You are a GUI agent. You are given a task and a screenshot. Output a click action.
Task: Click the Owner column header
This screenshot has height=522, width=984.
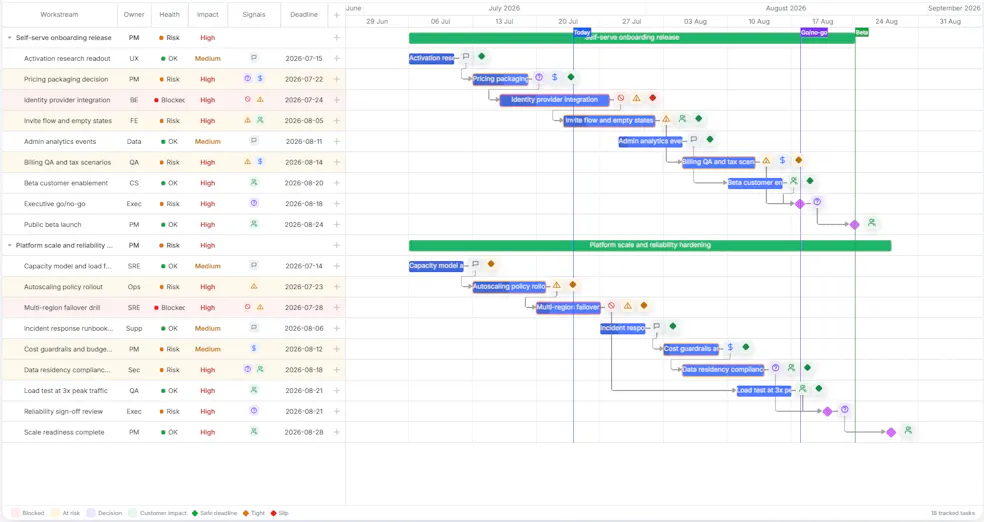coord(134,14)
